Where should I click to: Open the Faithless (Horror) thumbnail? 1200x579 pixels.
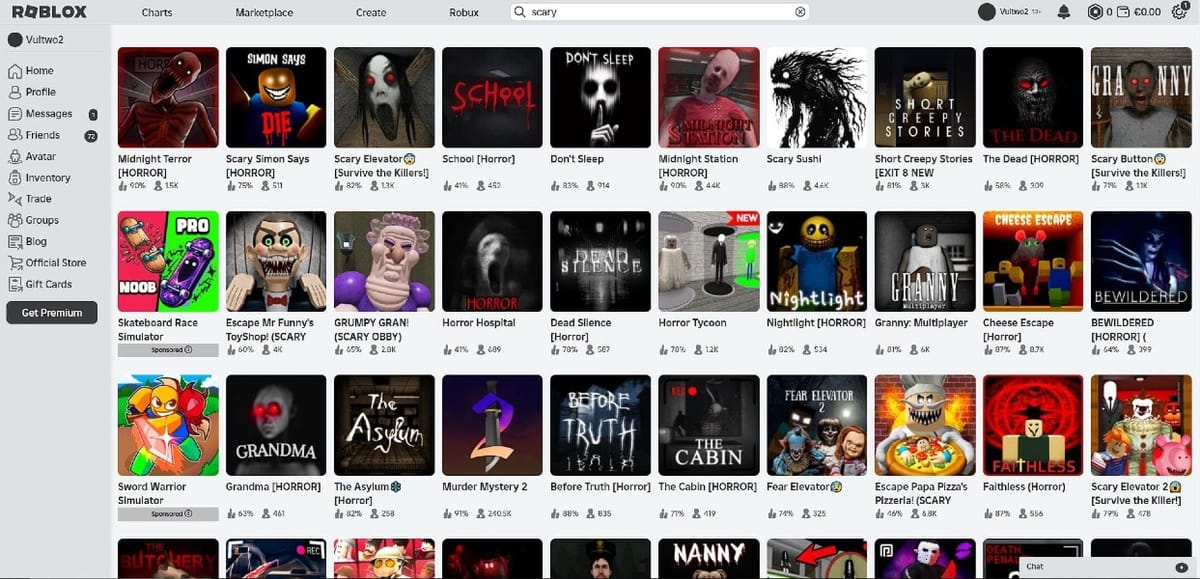[1033, 425]
